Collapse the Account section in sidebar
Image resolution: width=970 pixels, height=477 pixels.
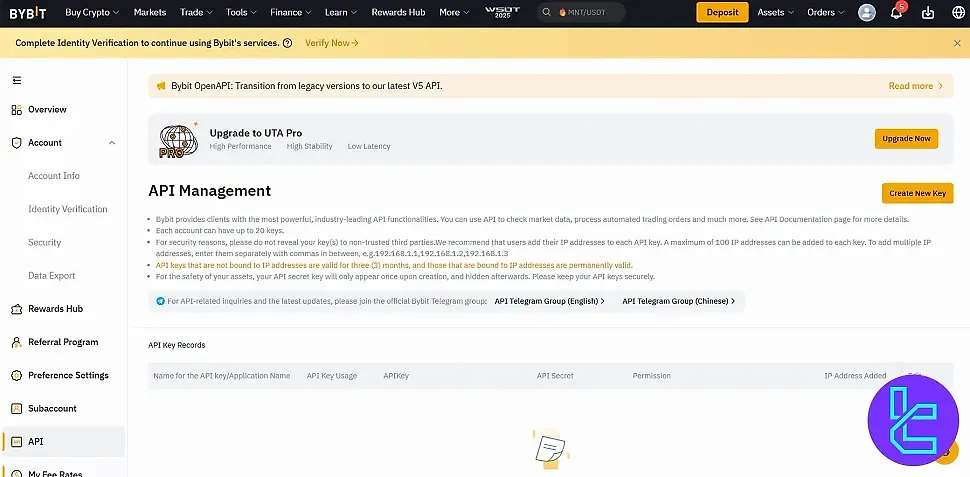pos(112,143)
